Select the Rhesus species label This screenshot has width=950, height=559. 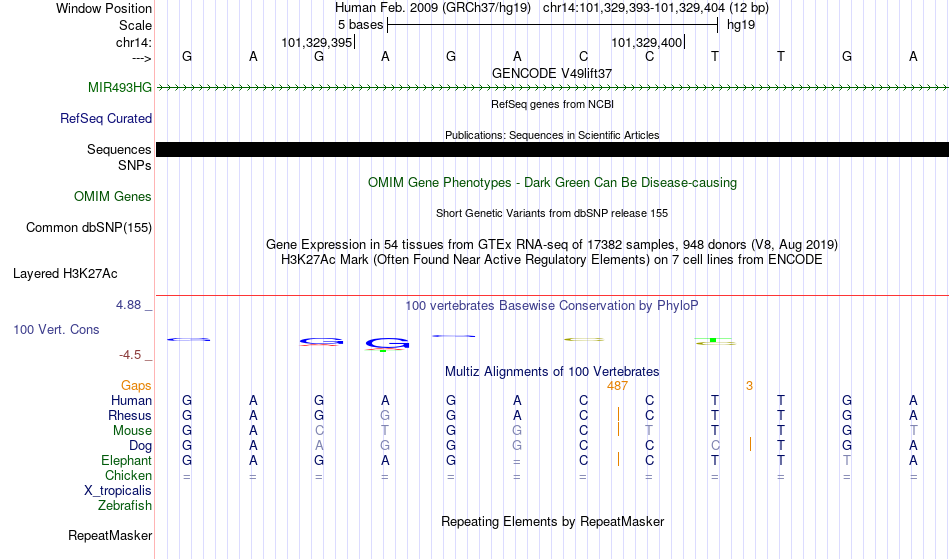pos(130,415)
